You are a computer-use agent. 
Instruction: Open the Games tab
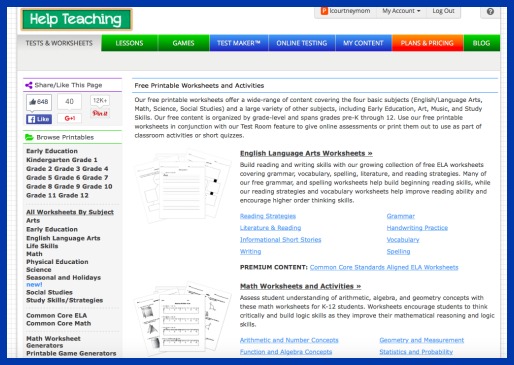click(183, 43)
